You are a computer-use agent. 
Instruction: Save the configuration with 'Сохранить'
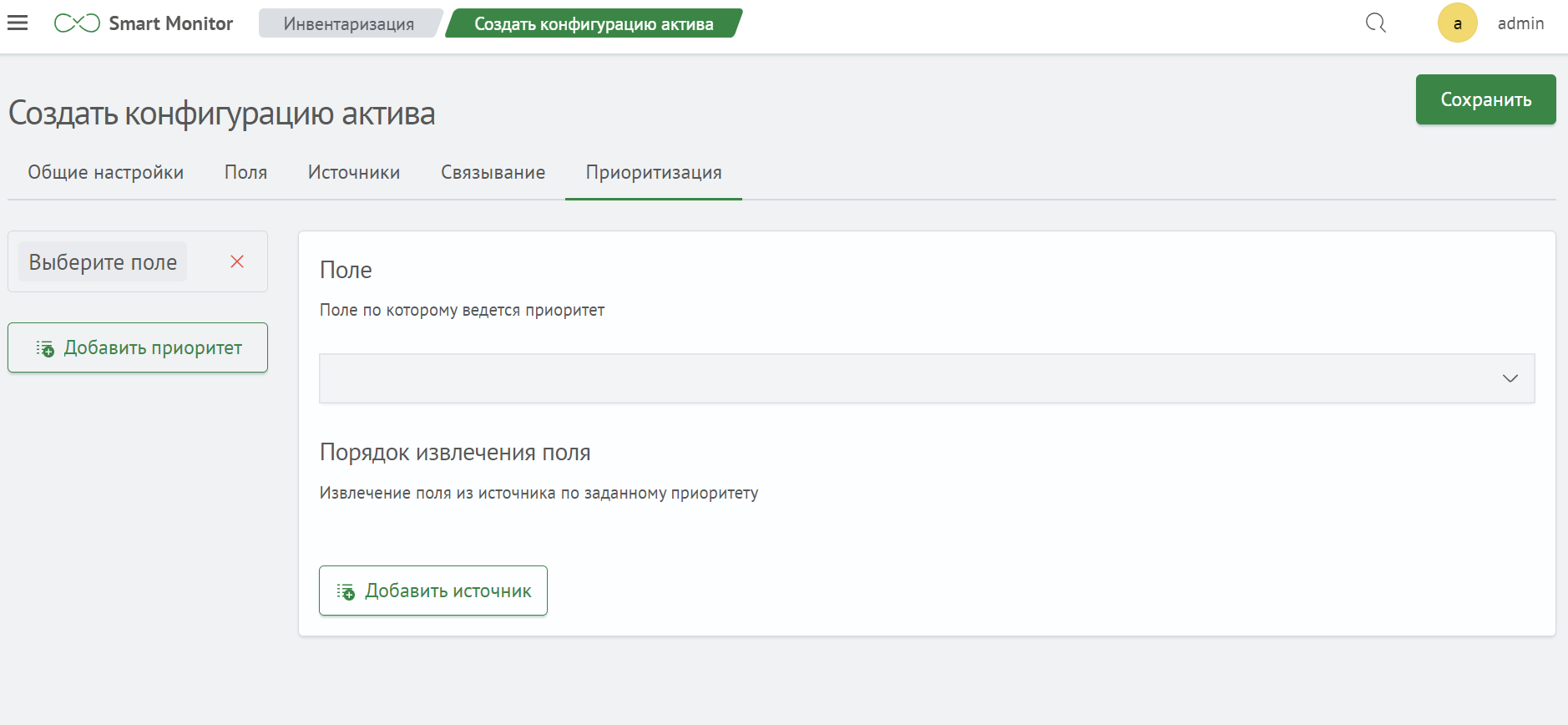(x=1485, y=99)
